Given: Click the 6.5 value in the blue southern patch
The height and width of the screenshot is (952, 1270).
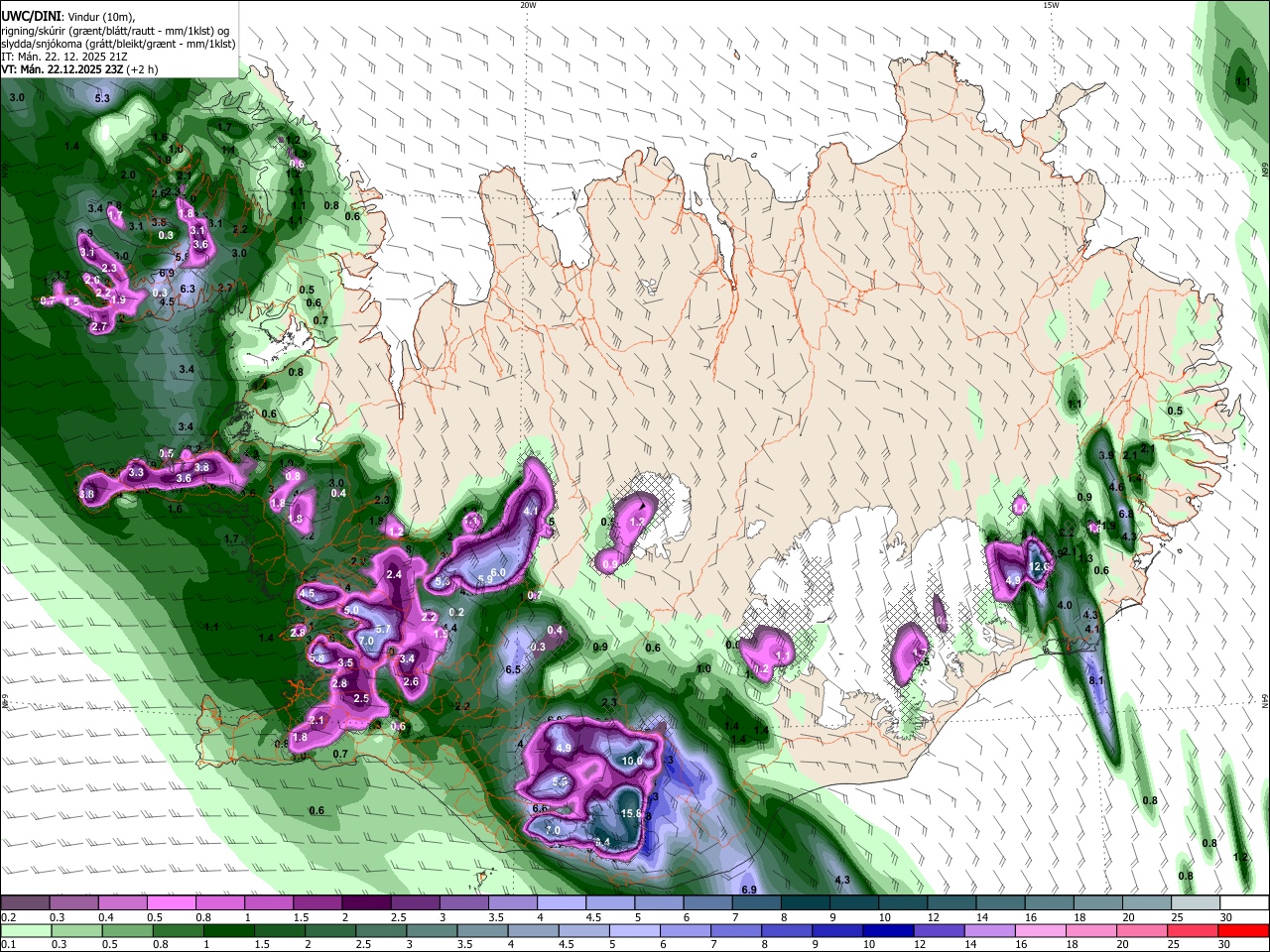Looking at the screenshot, I should click(x=513, y=669).
